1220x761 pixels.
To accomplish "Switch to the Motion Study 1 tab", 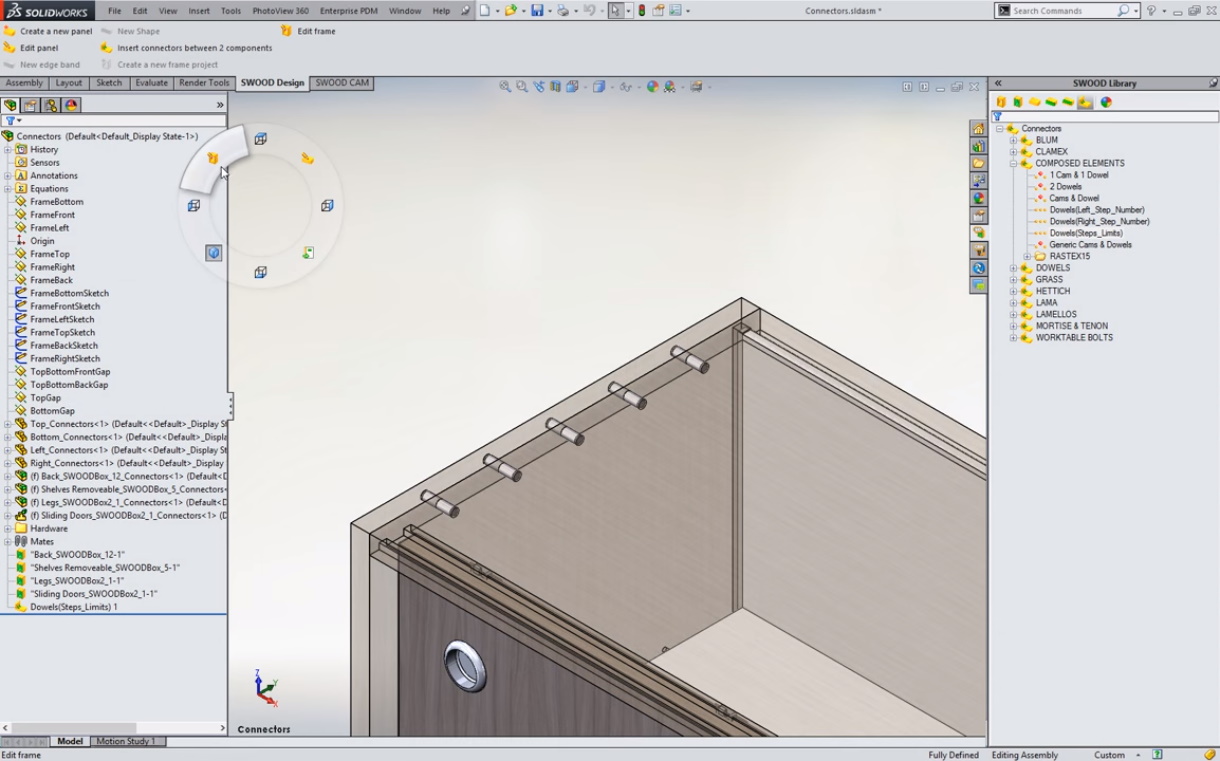I will (x=125, y=741).
